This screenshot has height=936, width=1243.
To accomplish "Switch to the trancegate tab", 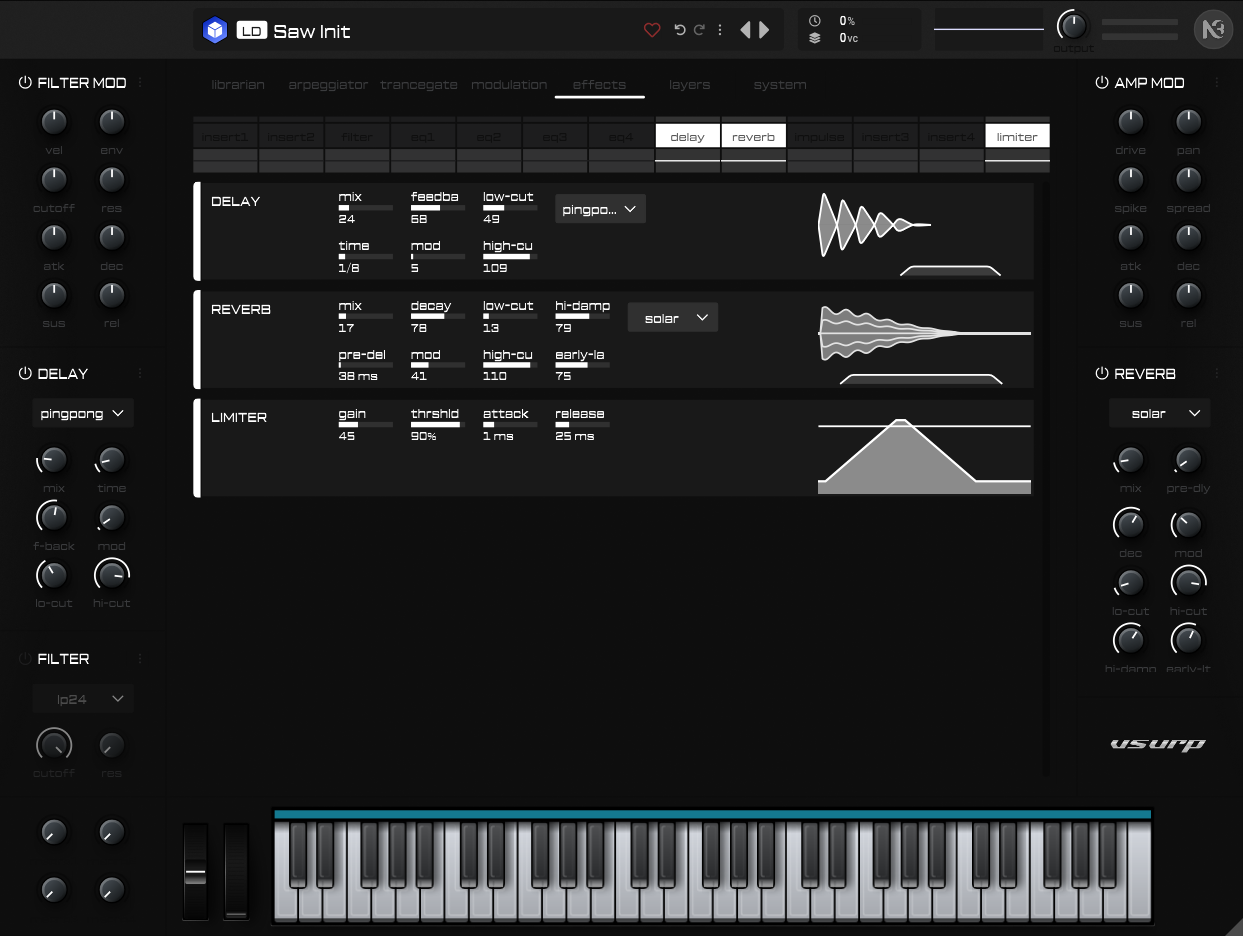I will [419, 85].
